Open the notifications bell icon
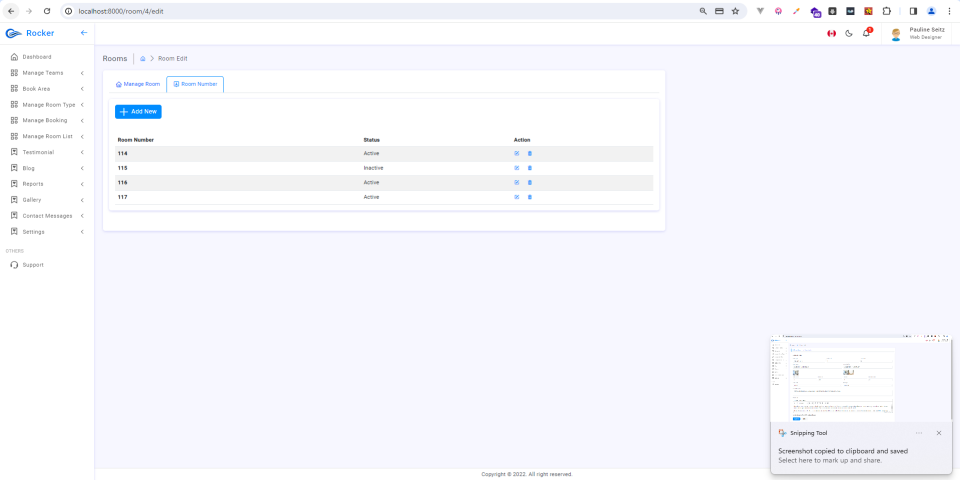This screenshot has height=480, width=960. pos(866,34)
